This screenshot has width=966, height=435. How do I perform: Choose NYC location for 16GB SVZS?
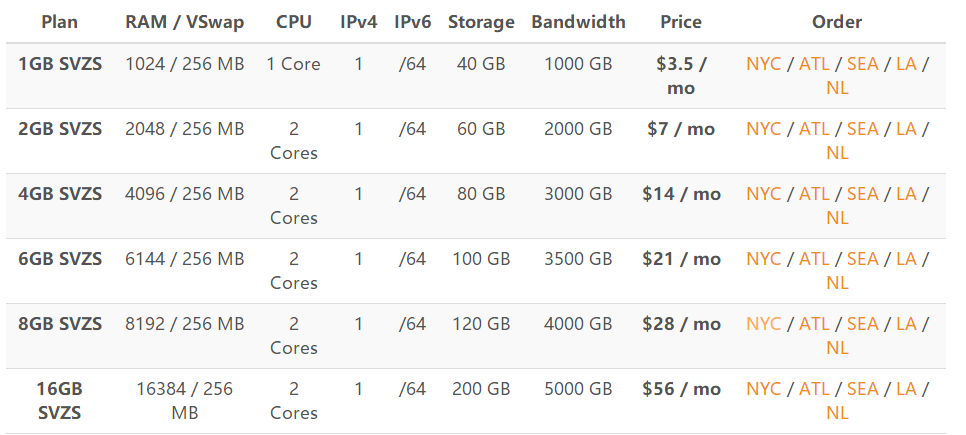pyautogui.click(x=764, y=389)
